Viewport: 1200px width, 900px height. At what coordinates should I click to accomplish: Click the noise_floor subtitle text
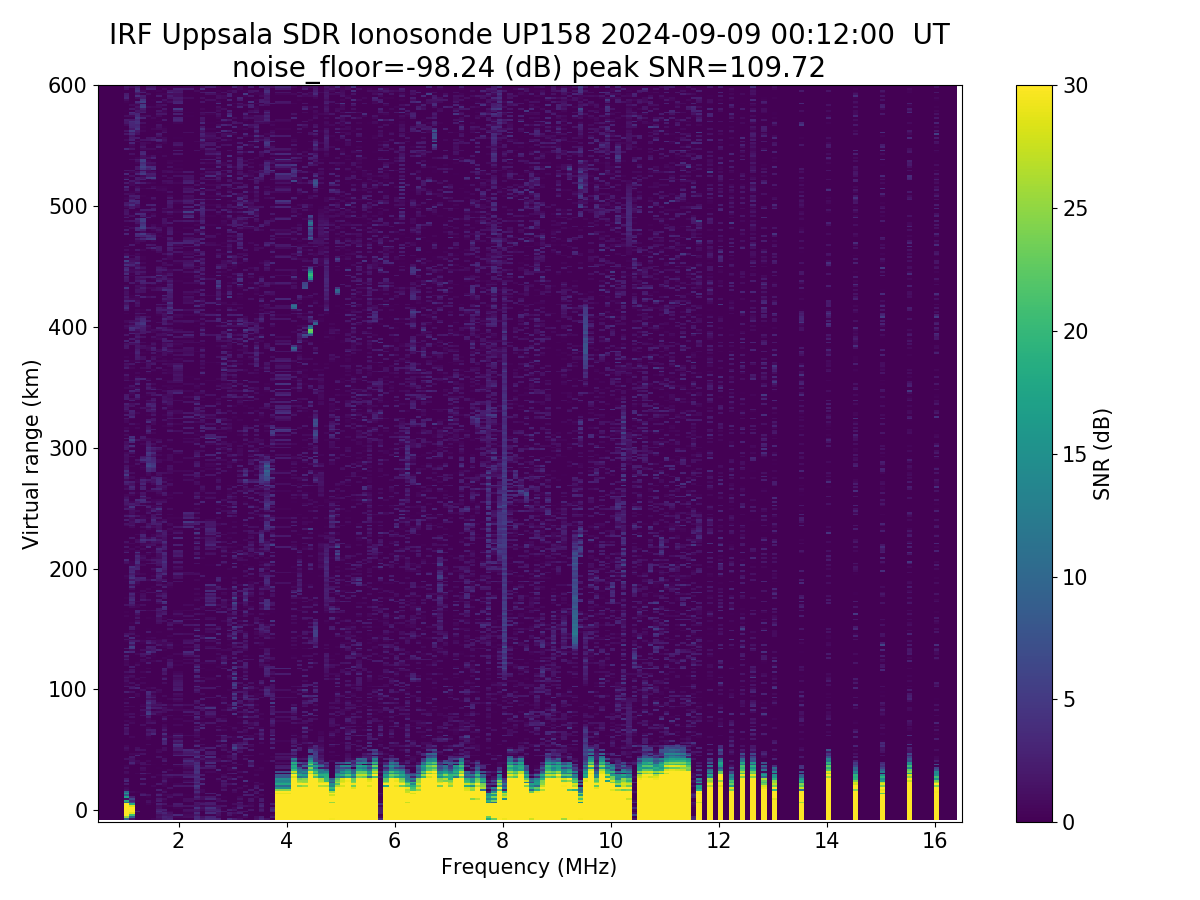(529, 68)
